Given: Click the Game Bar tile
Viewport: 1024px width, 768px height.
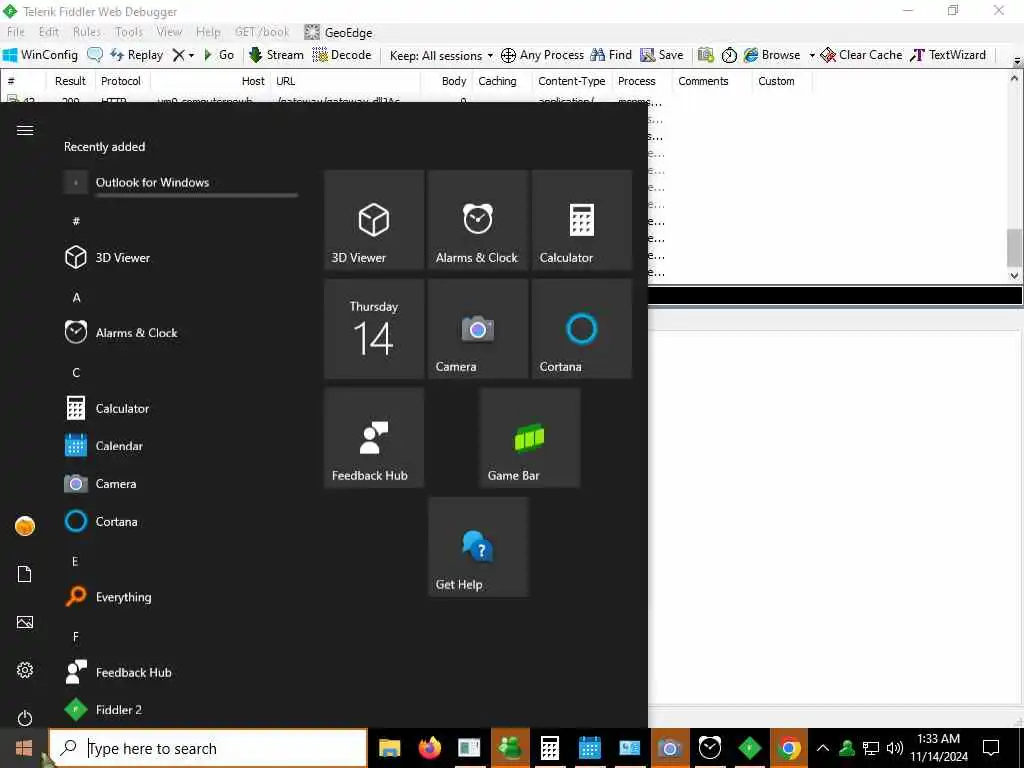Looking at the screenshot, I should (x=530, y=438).
